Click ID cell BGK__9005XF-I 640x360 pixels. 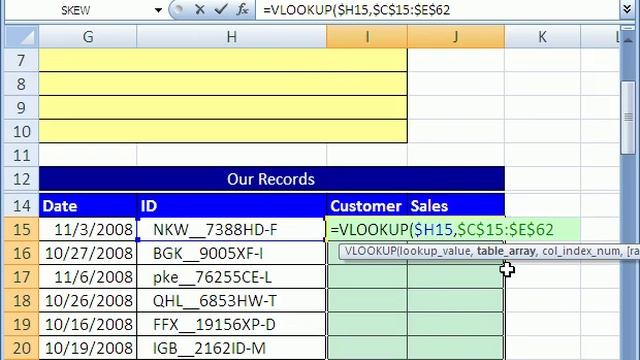tap(231, 253)
